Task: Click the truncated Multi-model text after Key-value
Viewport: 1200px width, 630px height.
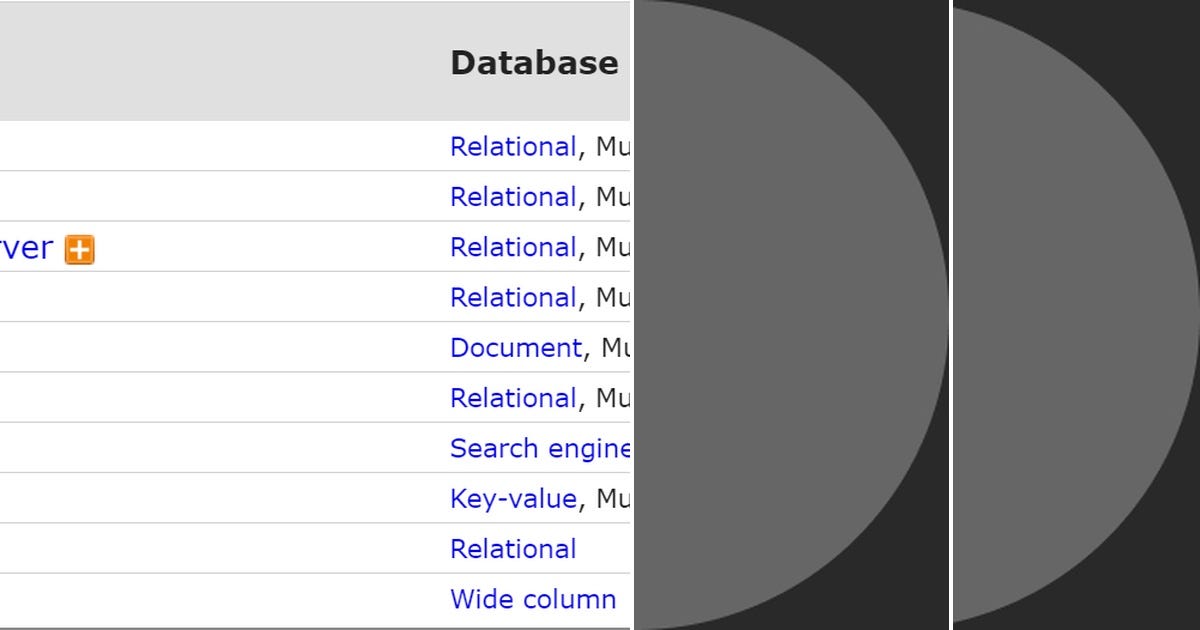Action: pyautogui.click(x=615, y=498)
